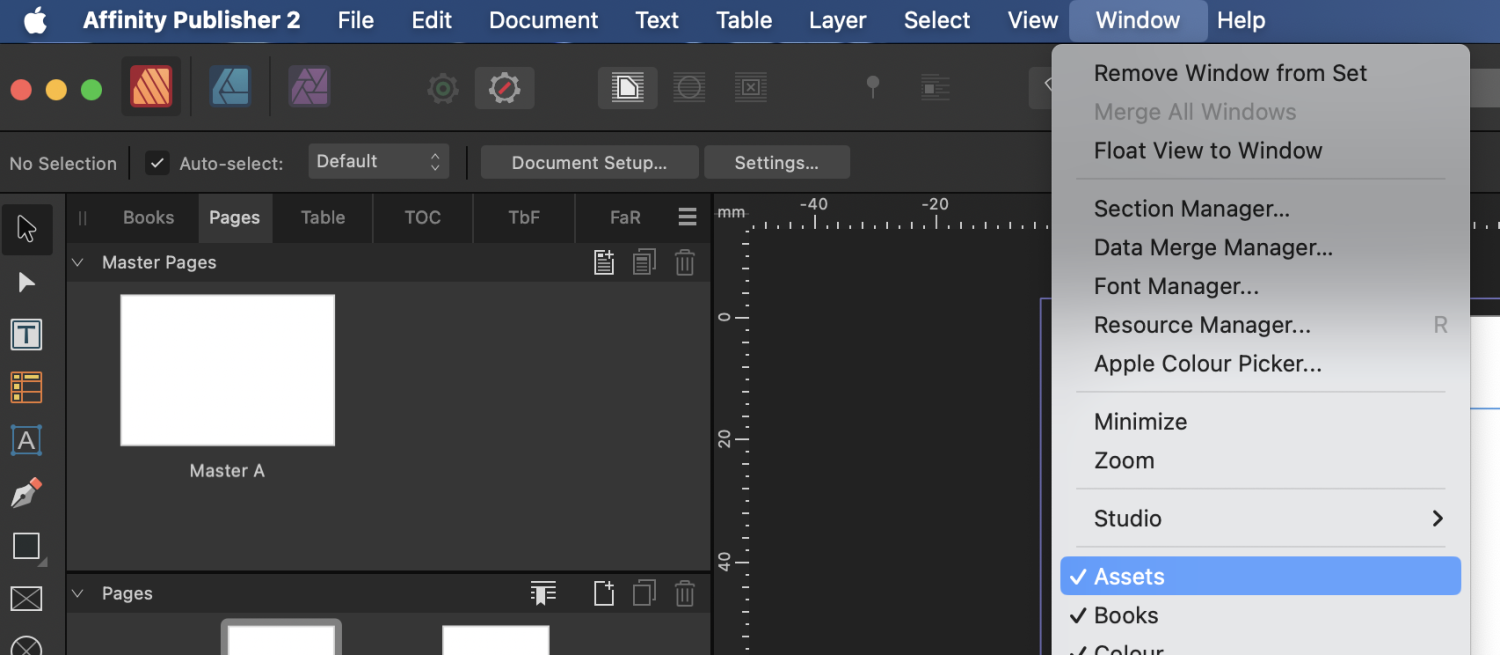Click the Settings button
The height and width of the screenshot is (655, 1500).
(777, 162)
